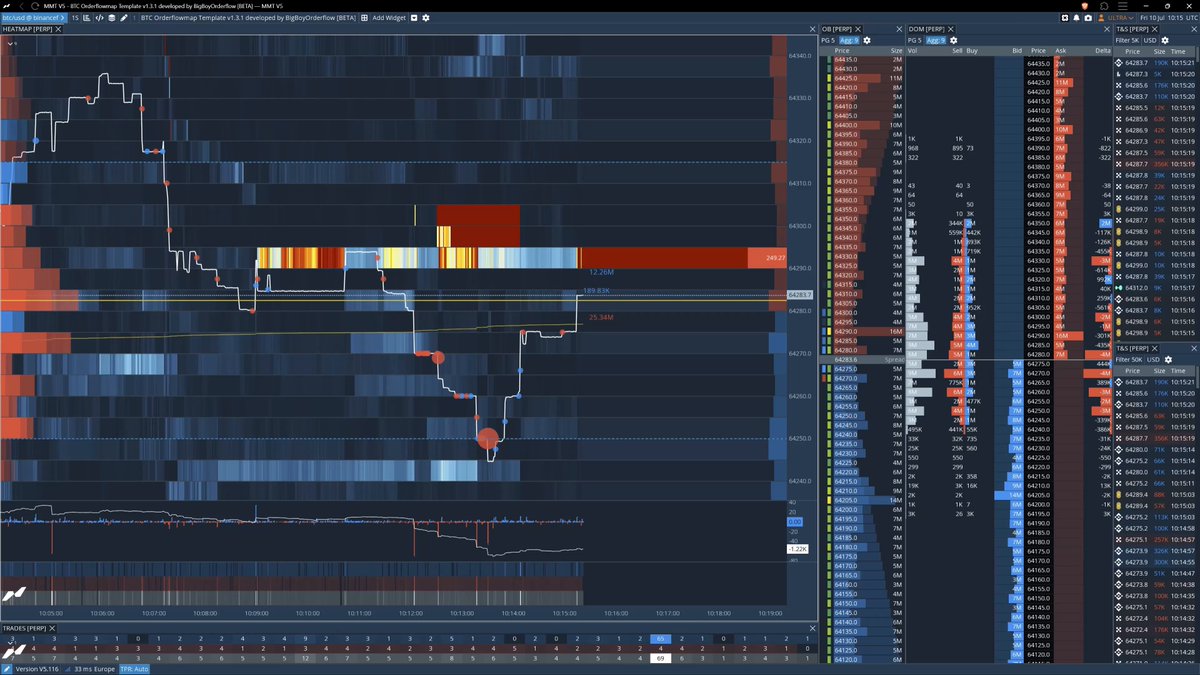Open settings gear in upper T&S panel
This screenshot has width=1200, height=675.
coord(1166,40)
